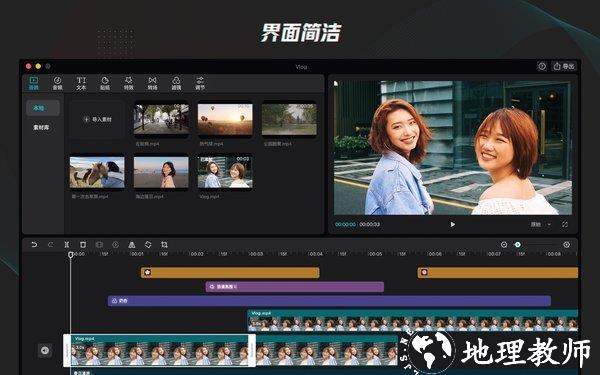Click the timeline zoom slider handle
This screenshot has width=600, height=375.
518,245
